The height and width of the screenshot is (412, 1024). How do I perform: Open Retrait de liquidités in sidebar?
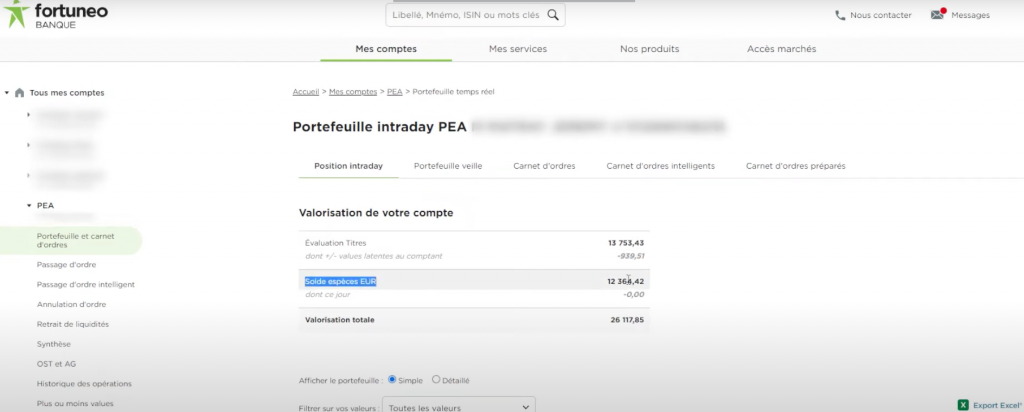tap(73, 324)
